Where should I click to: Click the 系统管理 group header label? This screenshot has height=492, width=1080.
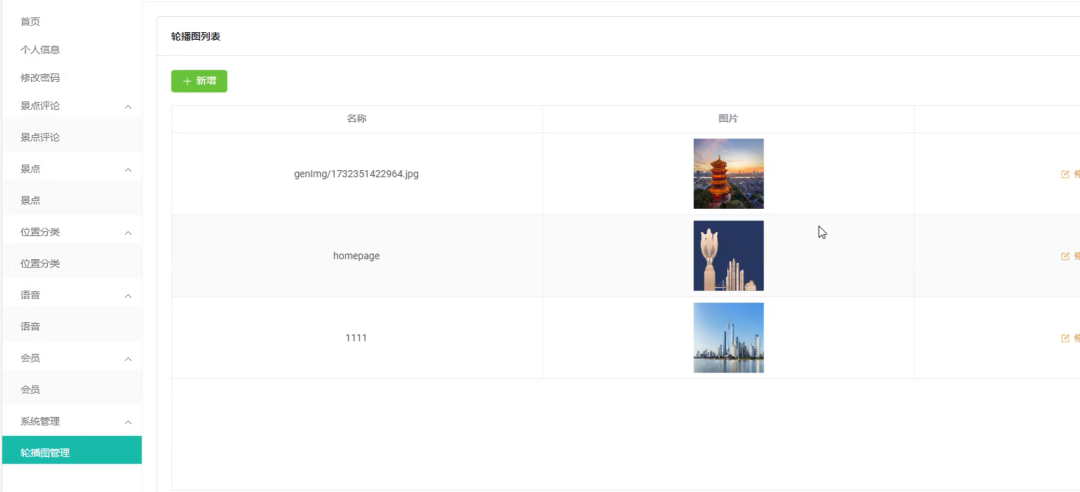(x=40, y=421)
